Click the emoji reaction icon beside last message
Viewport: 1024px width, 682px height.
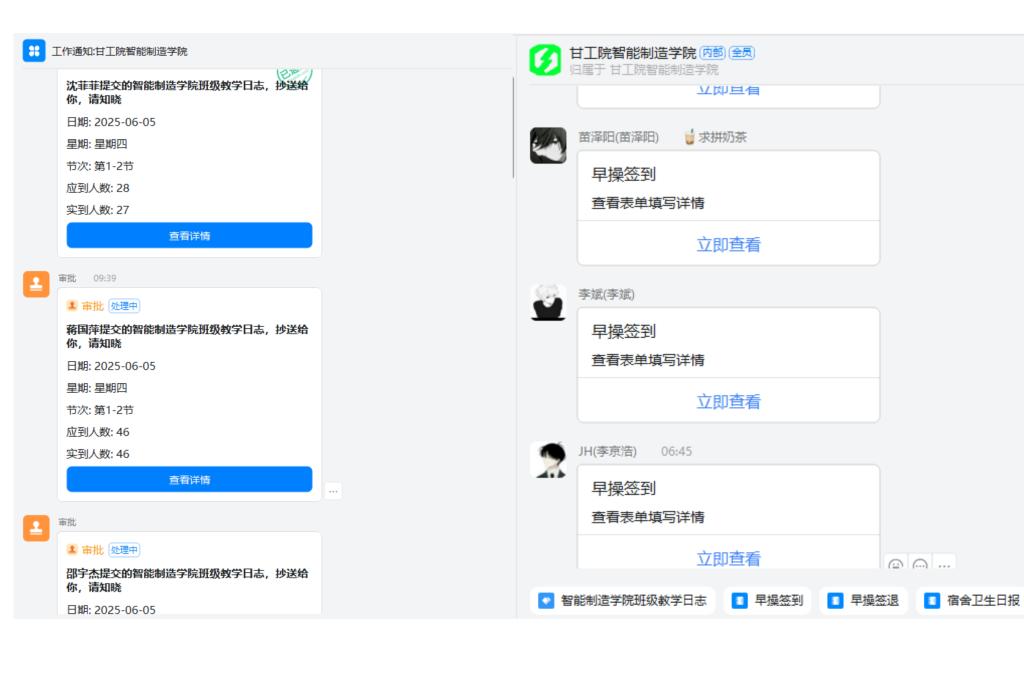tap(895, 565)
